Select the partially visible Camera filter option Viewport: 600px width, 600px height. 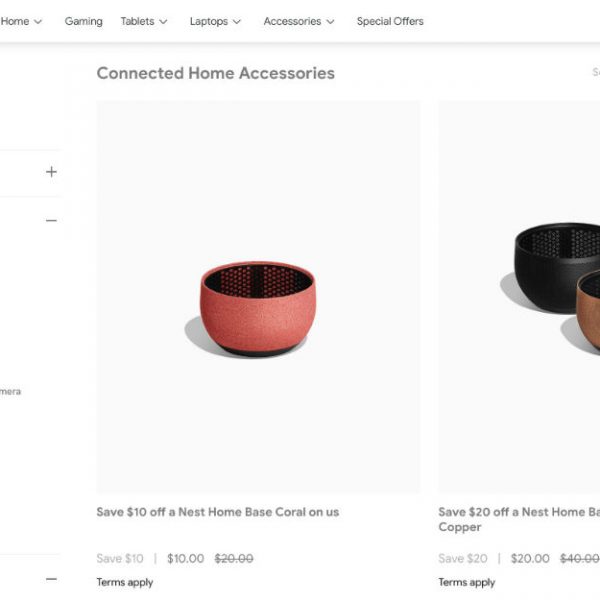coord(10,392)
